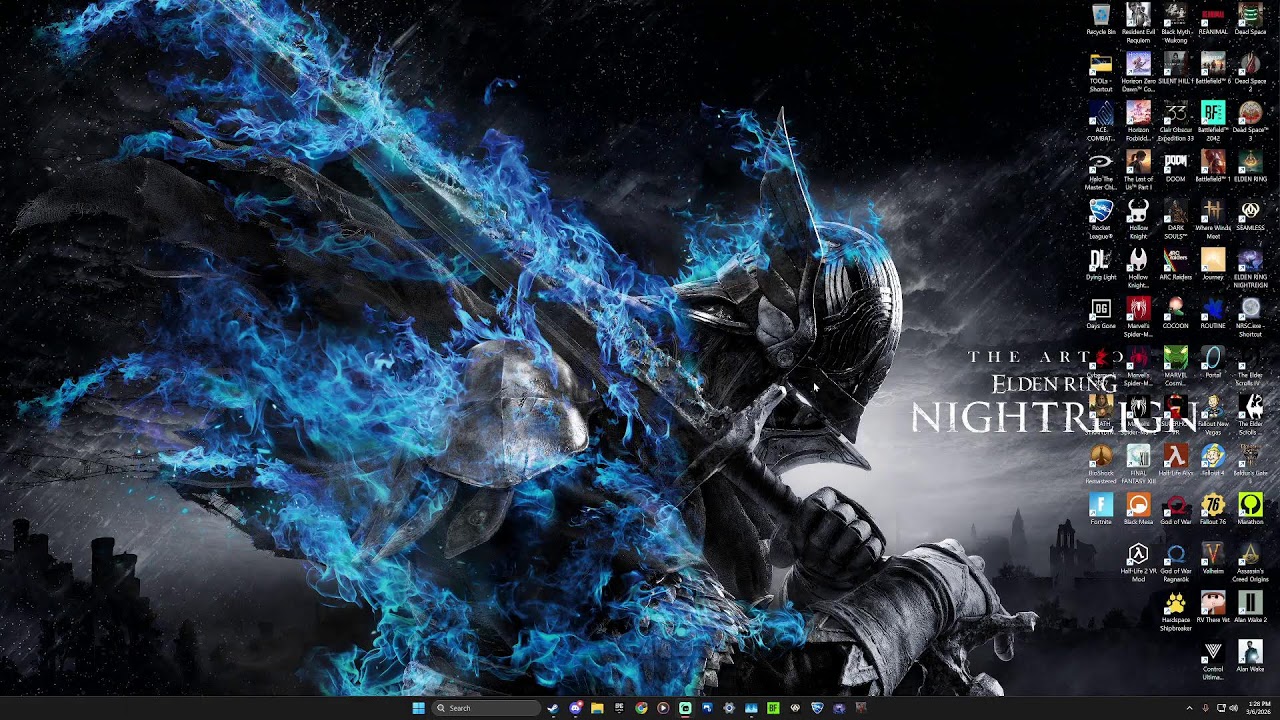Viewport: 1280px width, 720px height.
Task: Select the Where Winds Meet icon
Action: [1213, 219]
